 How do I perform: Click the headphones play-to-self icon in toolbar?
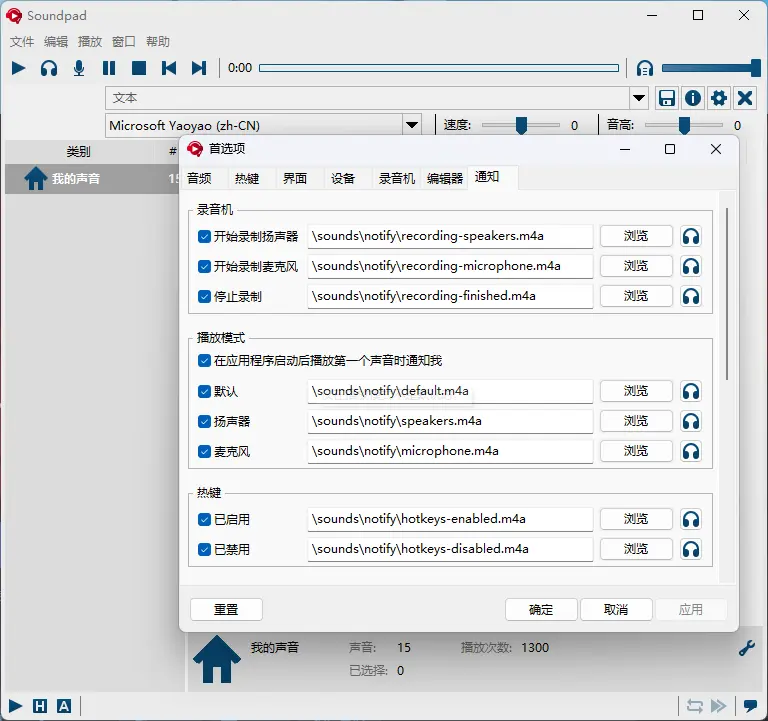(x=48, y=68)
